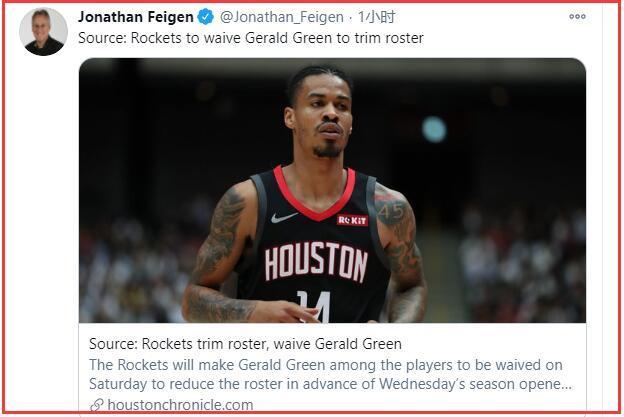The image size is (624, 417).
Task: Click the 1小时 timestamp on the tweet
Action: [376, 17]
